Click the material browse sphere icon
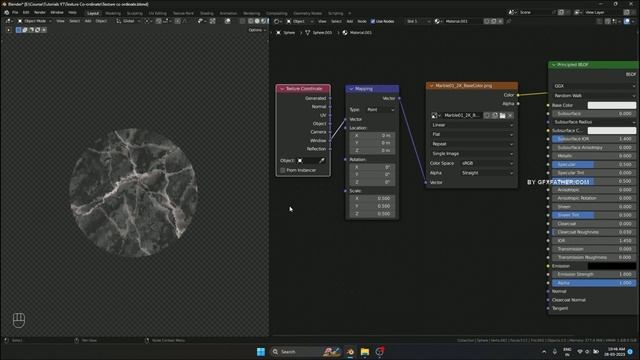640x360 pixels. (438, 21)
